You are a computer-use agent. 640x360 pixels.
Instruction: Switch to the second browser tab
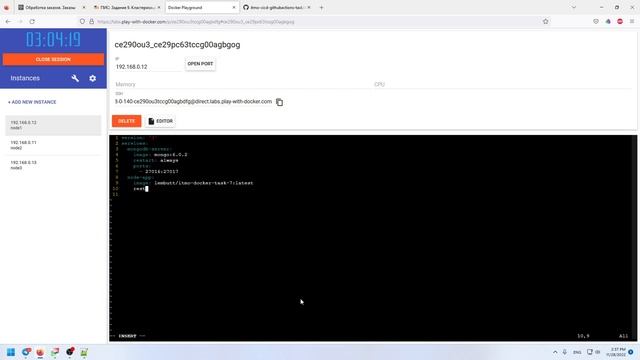127,7
